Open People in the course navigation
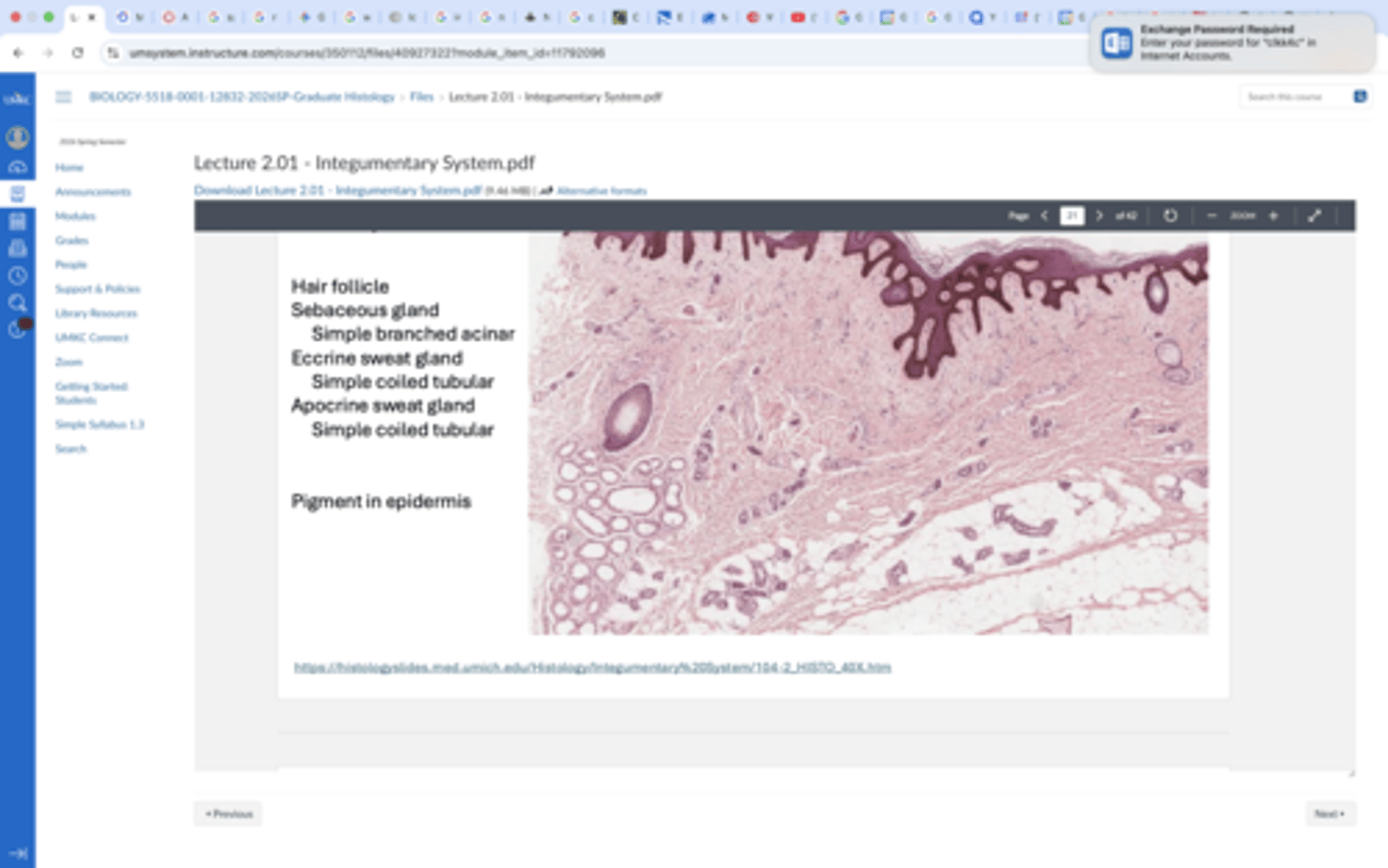This screenshot has height=868, width=1388. [x=70, y=264]
